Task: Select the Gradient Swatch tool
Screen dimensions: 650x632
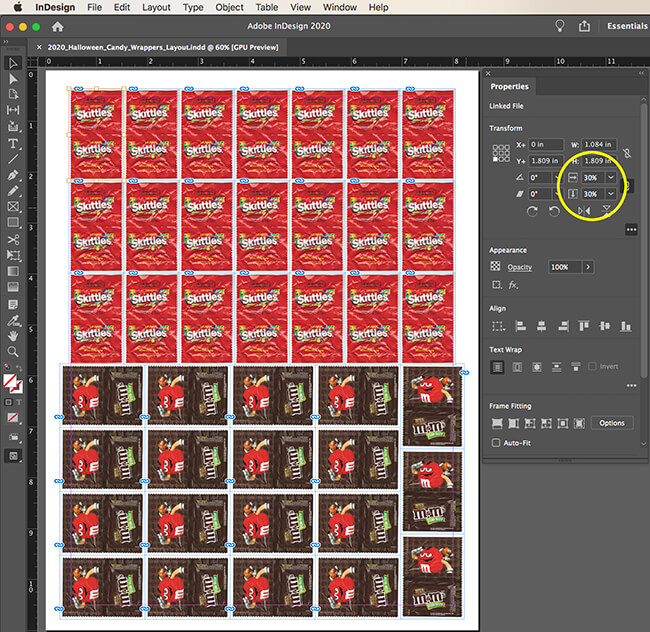Action: pyautogui.click(x=13, y=271)
